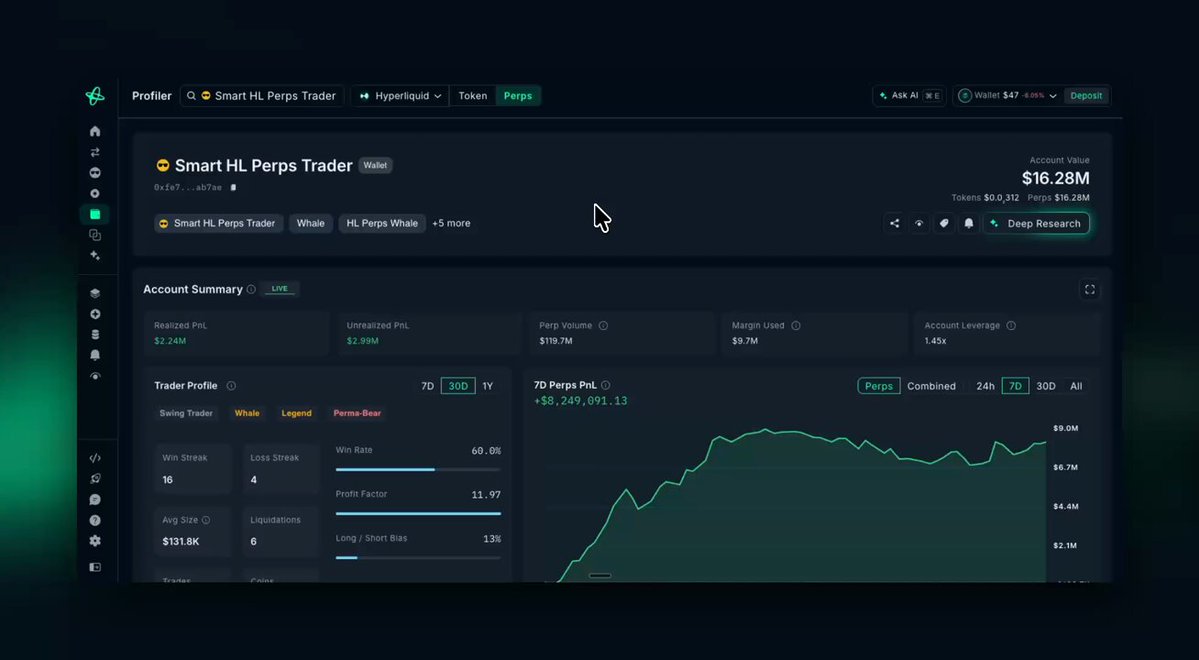Open settings gear in sidebar
The image size is (1199, 660).
[95, 541]
